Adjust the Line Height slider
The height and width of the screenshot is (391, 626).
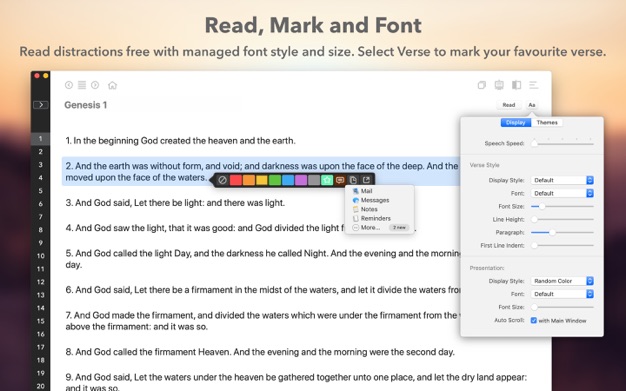tap(563, 219)
